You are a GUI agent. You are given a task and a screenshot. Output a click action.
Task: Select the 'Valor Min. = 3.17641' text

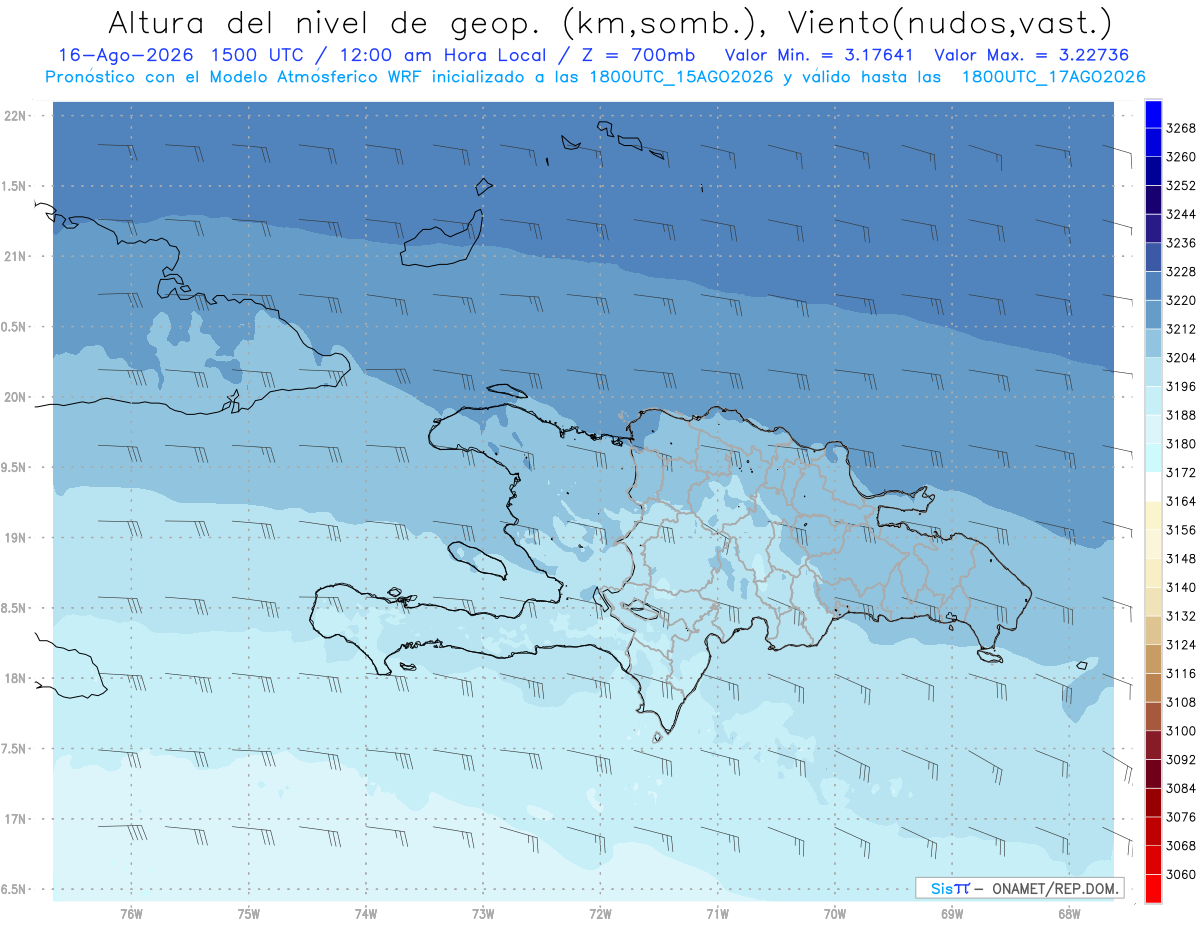(821, 56)
